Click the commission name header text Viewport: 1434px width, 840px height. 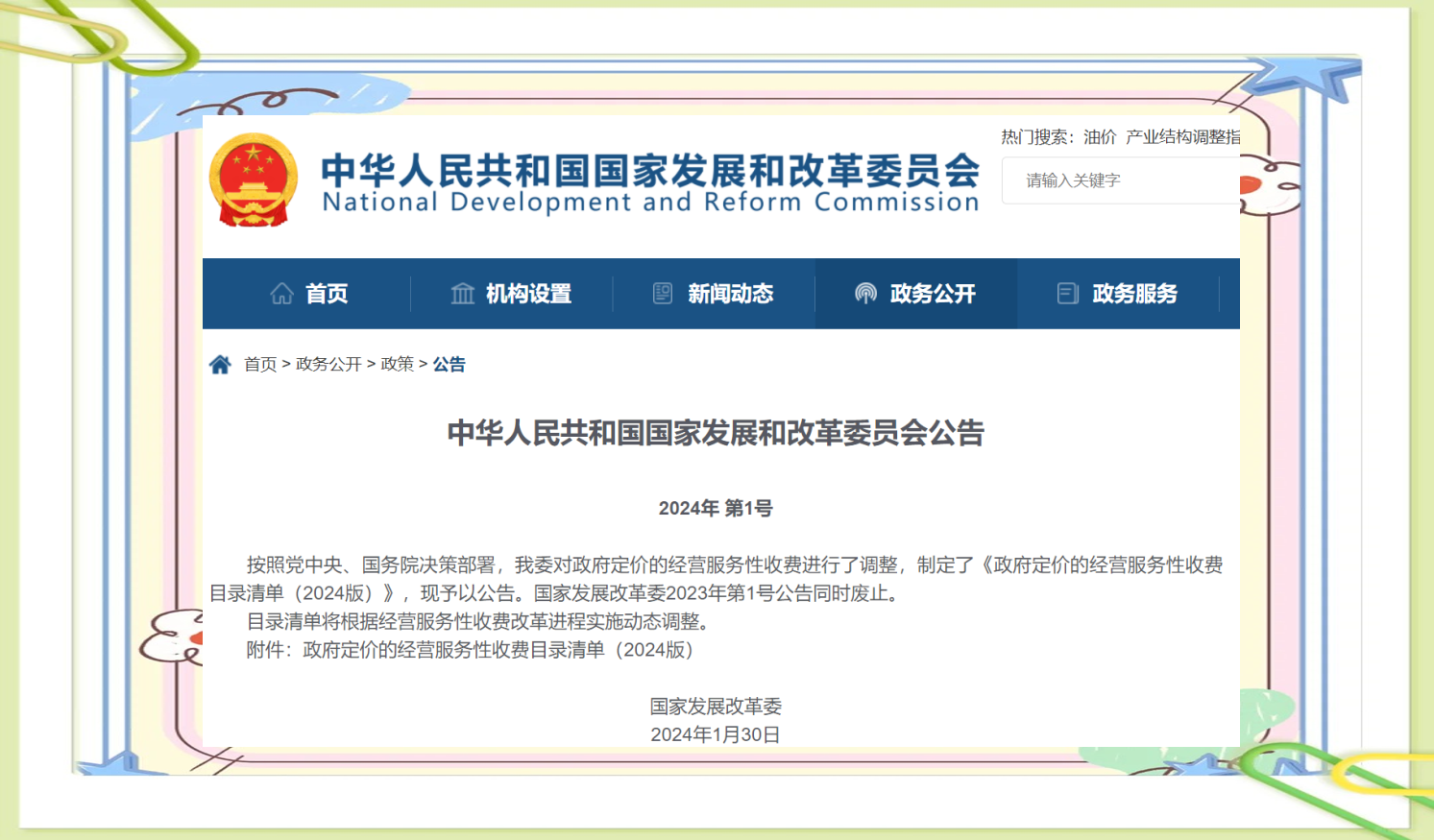coord(650,170)
